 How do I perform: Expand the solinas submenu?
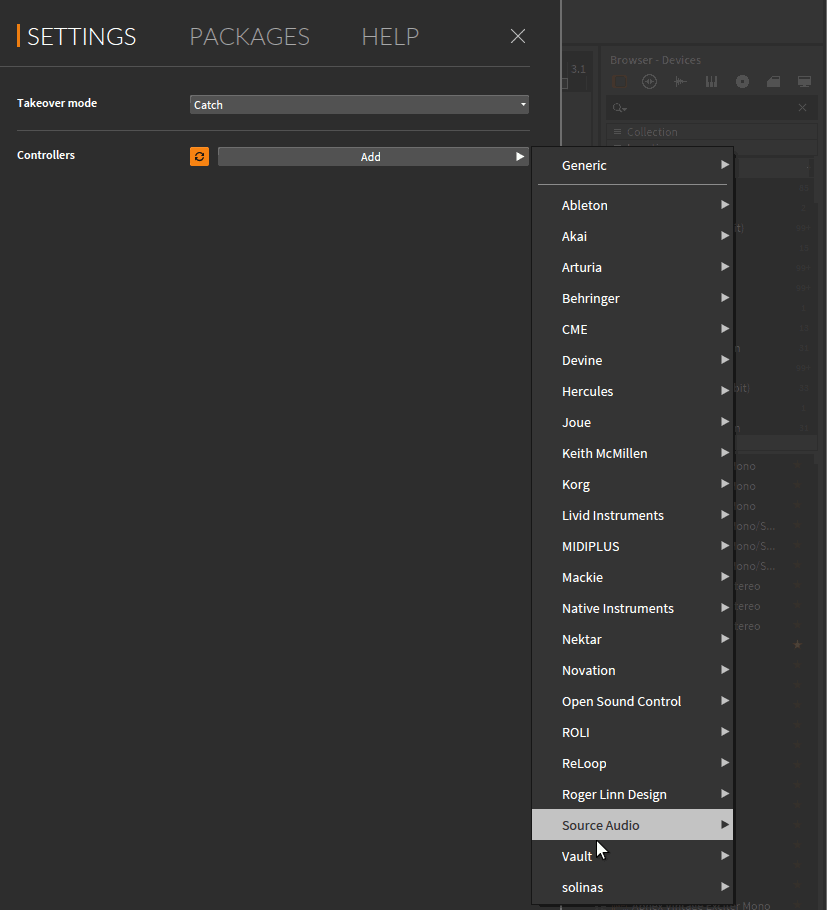[633, 887]
